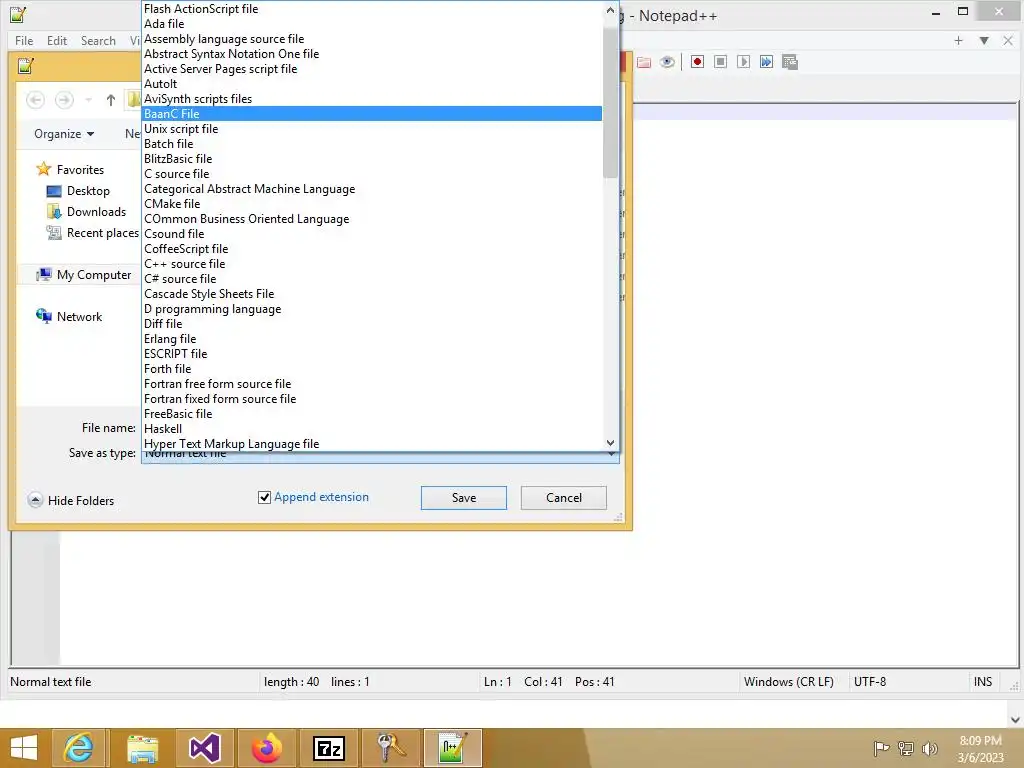Choose C++ source file type
The width and height of the screenshot is (1024, 768).
click(372, 264)
